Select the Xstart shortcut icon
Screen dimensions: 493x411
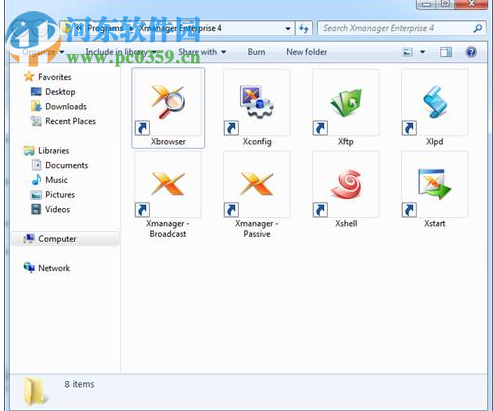click(x=435, y=190)
